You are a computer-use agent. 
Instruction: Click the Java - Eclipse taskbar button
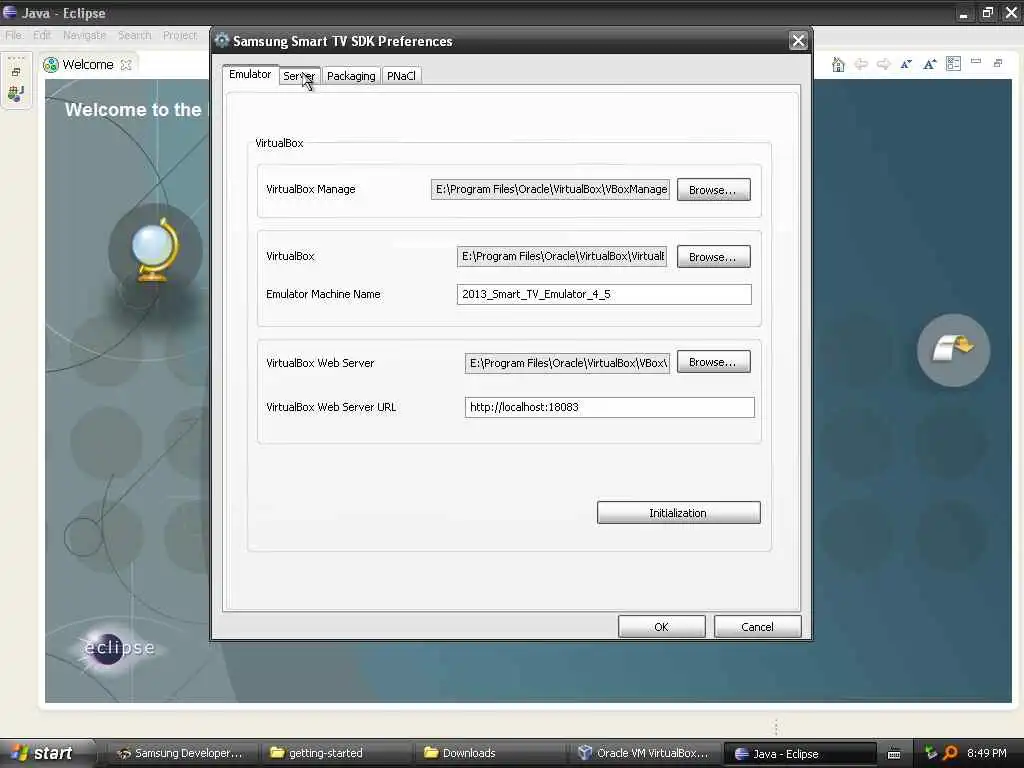coord(799,753)
